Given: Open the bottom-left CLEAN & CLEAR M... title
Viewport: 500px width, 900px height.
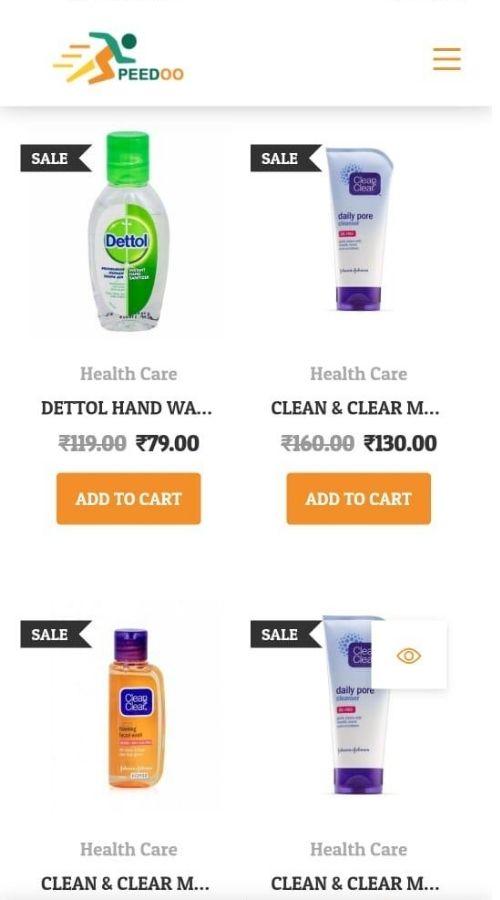Looking at the screenshot, I should pyautogui.click(x=125, y=883).
